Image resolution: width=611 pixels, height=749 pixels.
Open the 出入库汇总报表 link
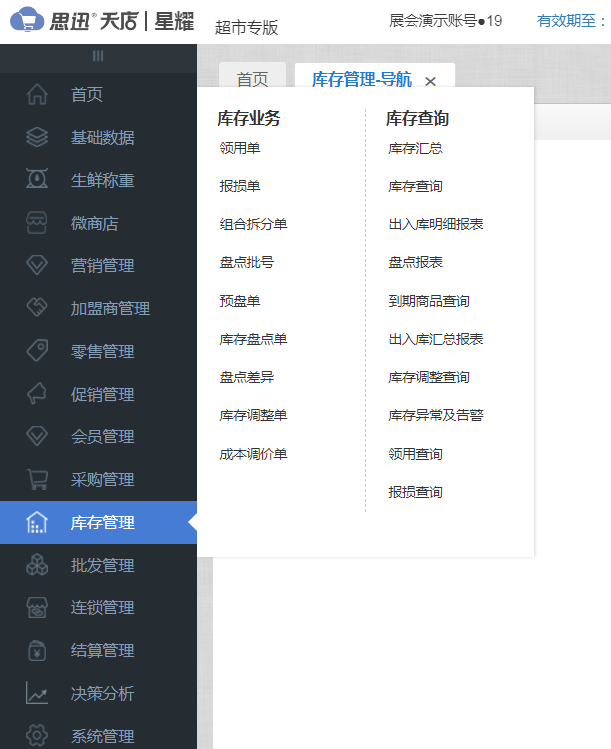[436, 339]
